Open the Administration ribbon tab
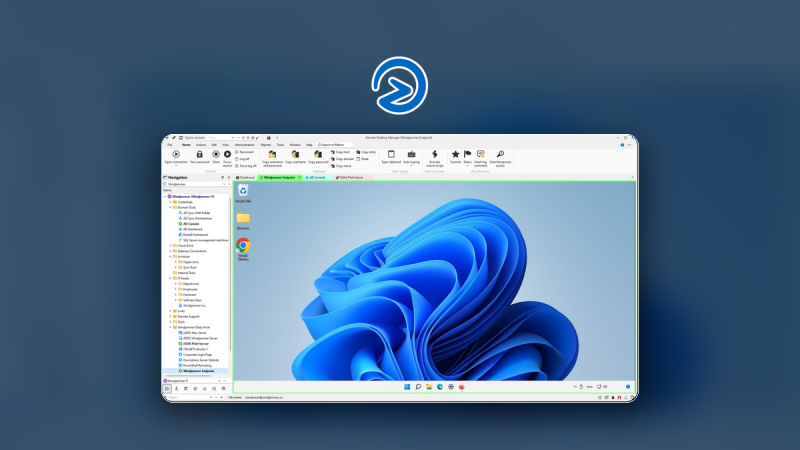The height and width of the screenshot is (450, 800). click(x=244, y=145)
